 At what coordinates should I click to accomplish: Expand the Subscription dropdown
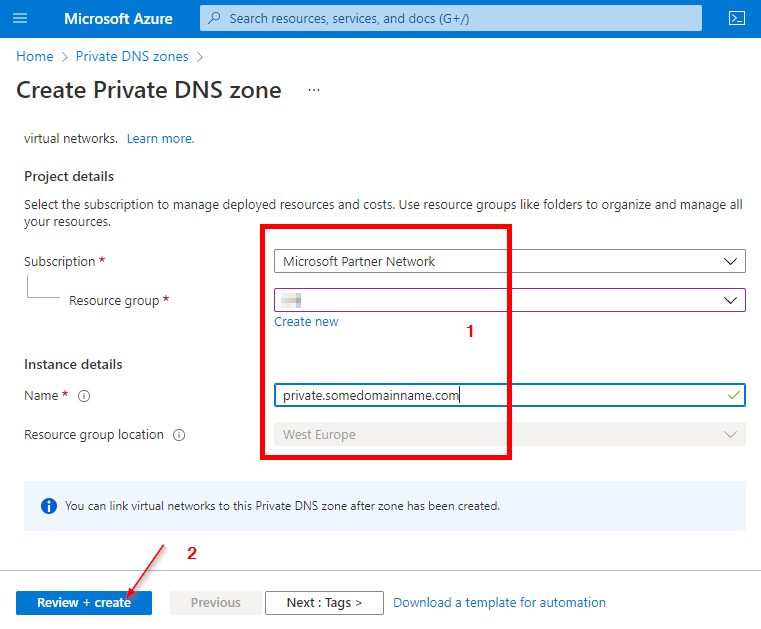pos(510,261)
